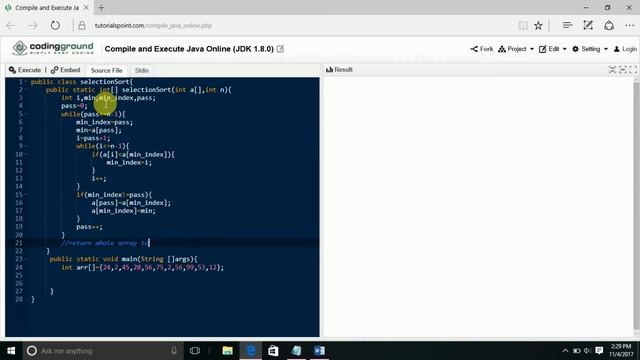Click the address bar URL
640x360 pixels.
click(x=153, y=26)
